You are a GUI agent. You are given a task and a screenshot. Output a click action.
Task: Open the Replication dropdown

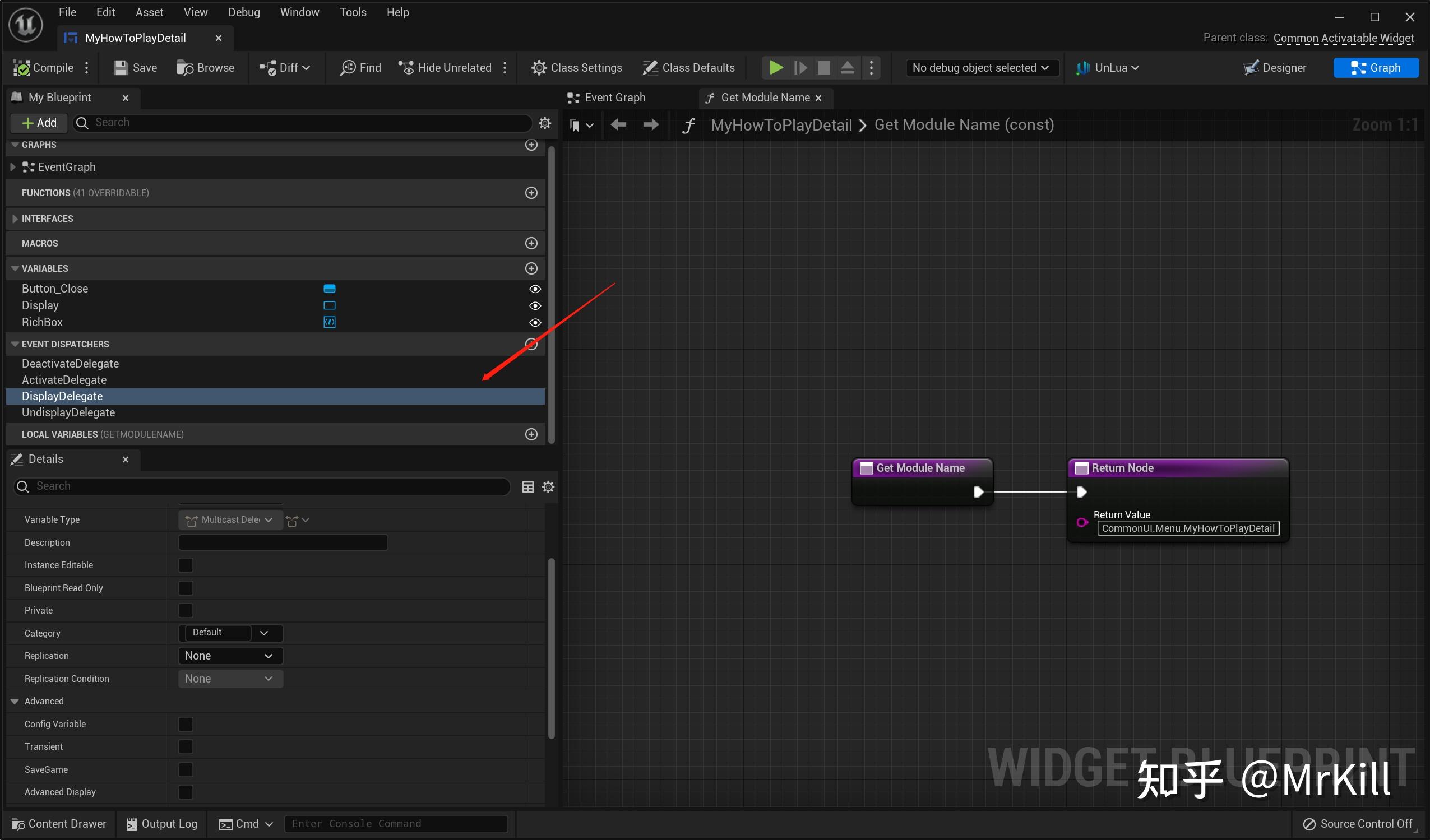(x=230, y=656)
